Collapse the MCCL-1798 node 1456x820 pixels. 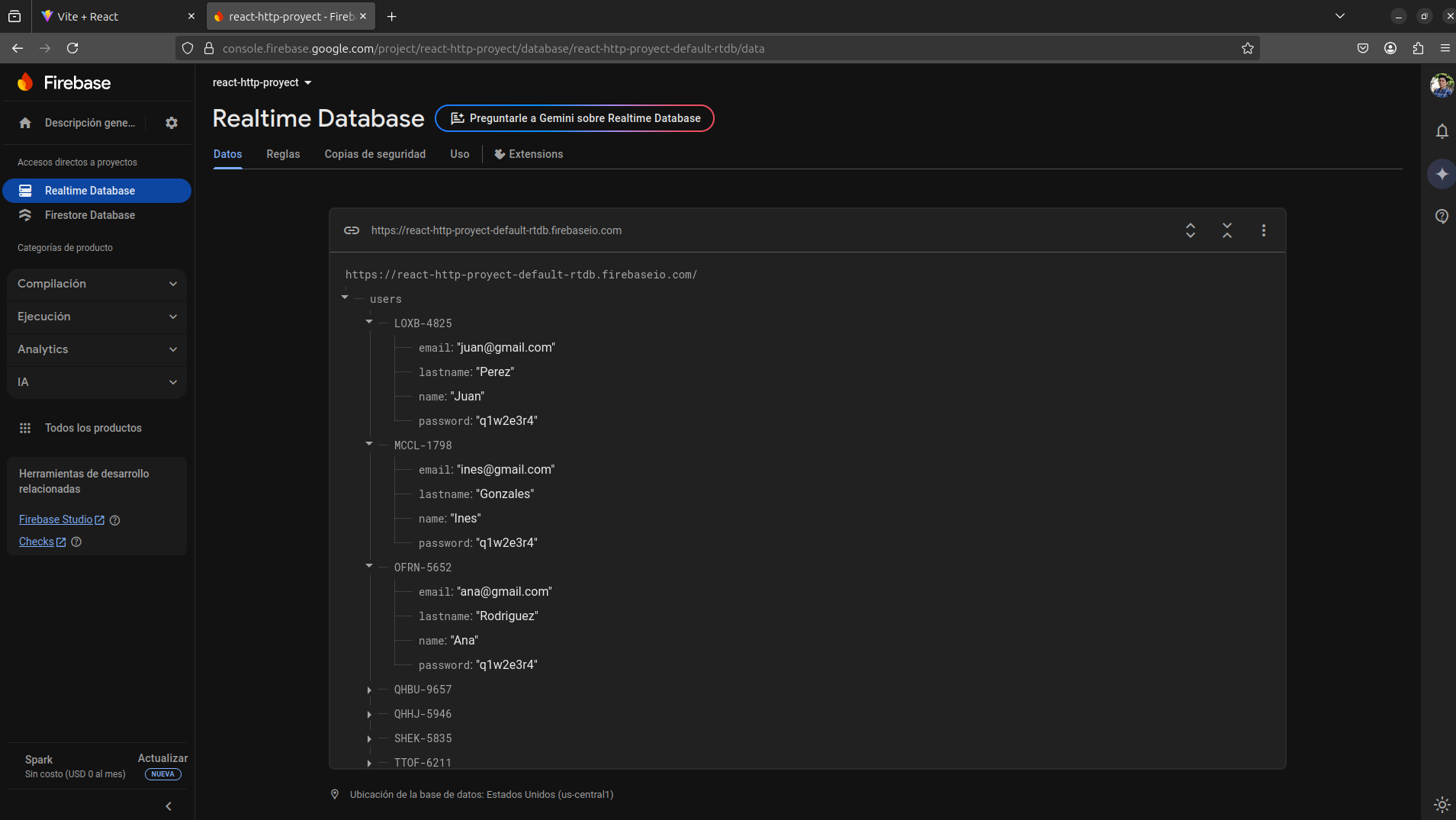point(369,444)
